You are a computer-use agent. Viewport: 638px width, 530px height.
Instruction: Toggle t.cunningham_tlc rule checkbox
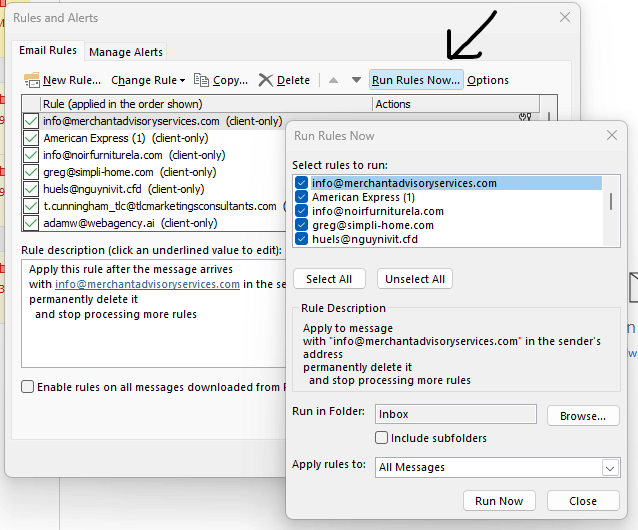[x=31, y=206]
